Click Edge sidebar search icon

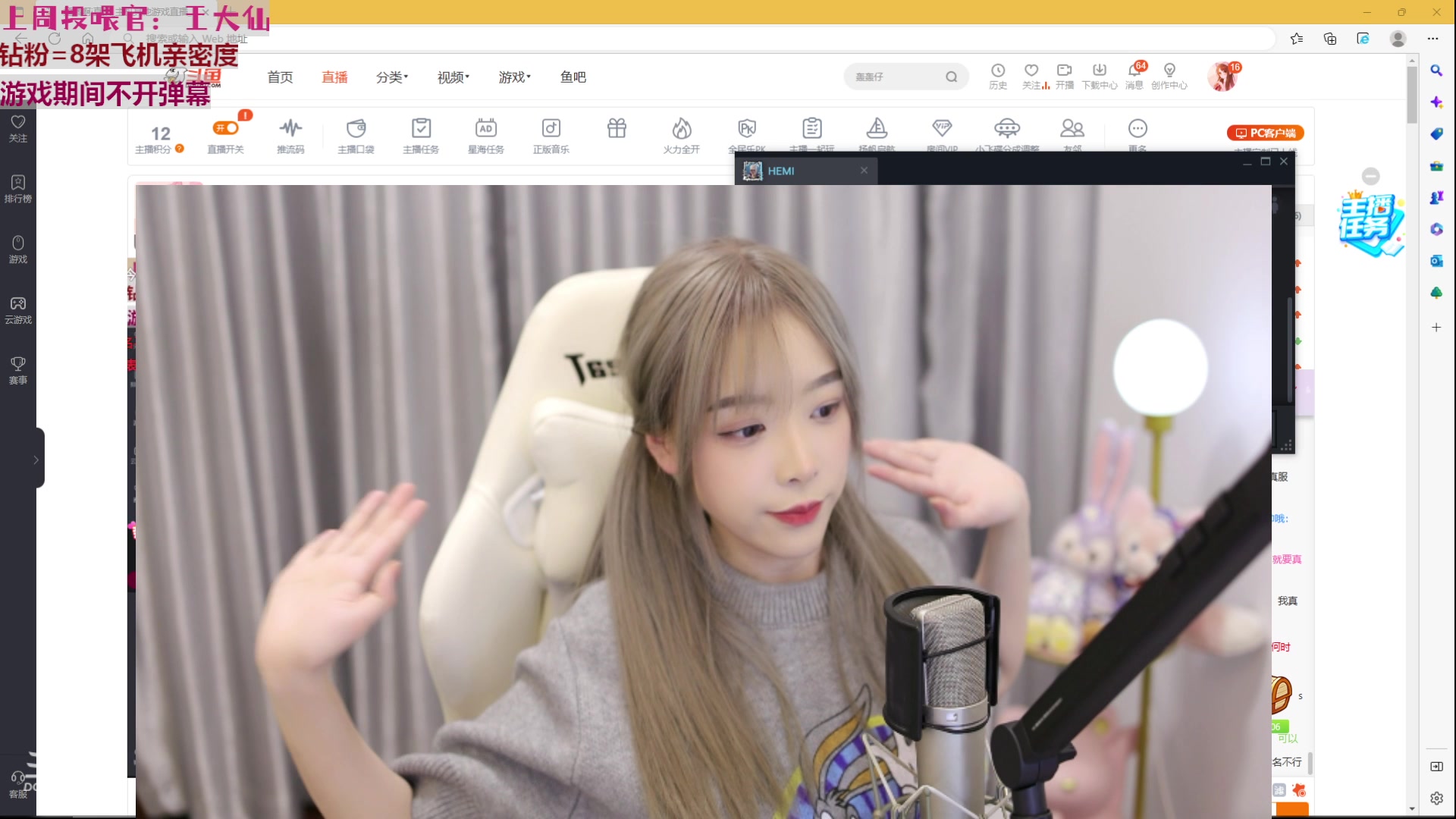[x=1436, y=71]
